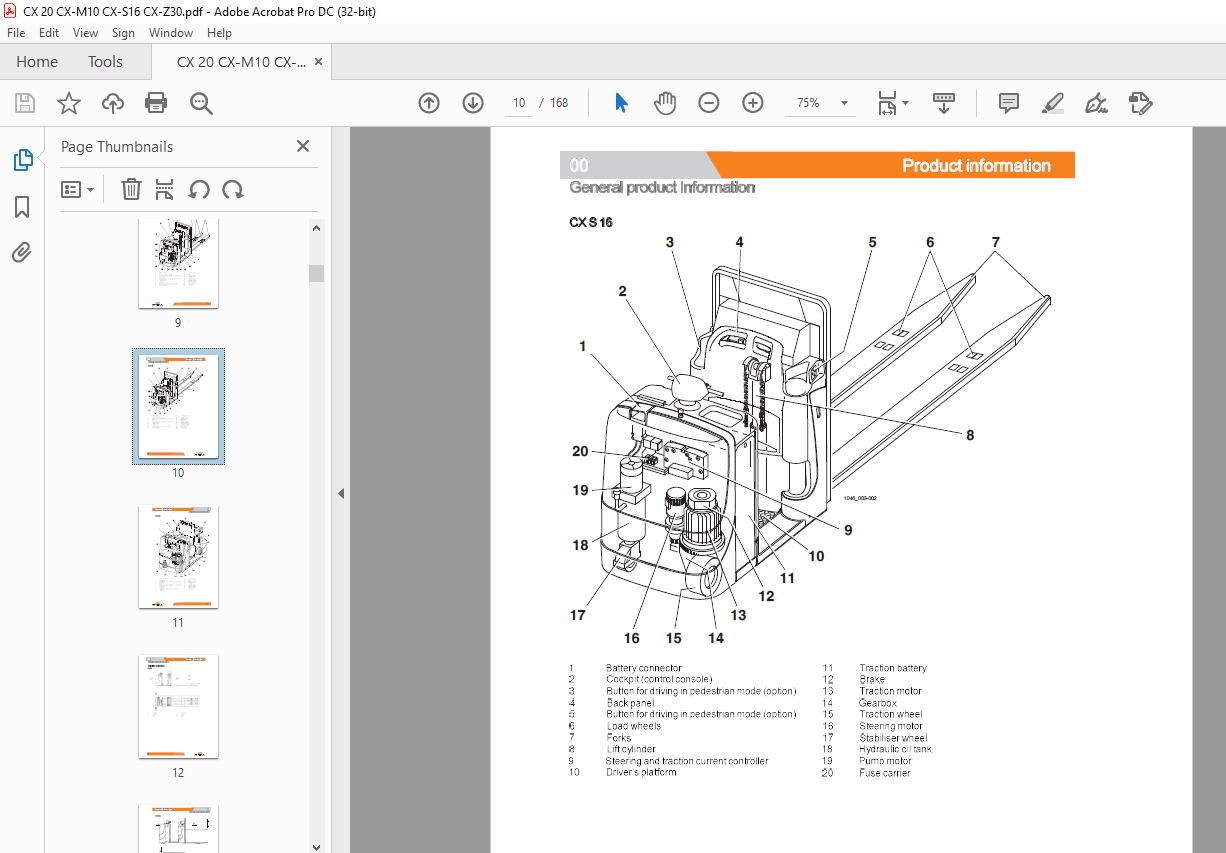Viewport: 1226px width, 853px height.
Task: Select page 9 thumbnail
Action: (178, 264)
